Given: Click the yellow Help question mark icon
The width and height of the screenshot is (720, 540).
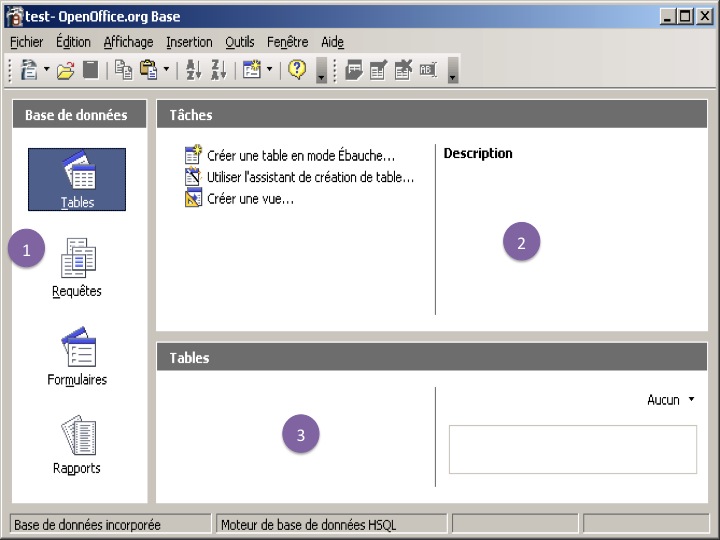Looking at the screenshot, I should 297,70.
